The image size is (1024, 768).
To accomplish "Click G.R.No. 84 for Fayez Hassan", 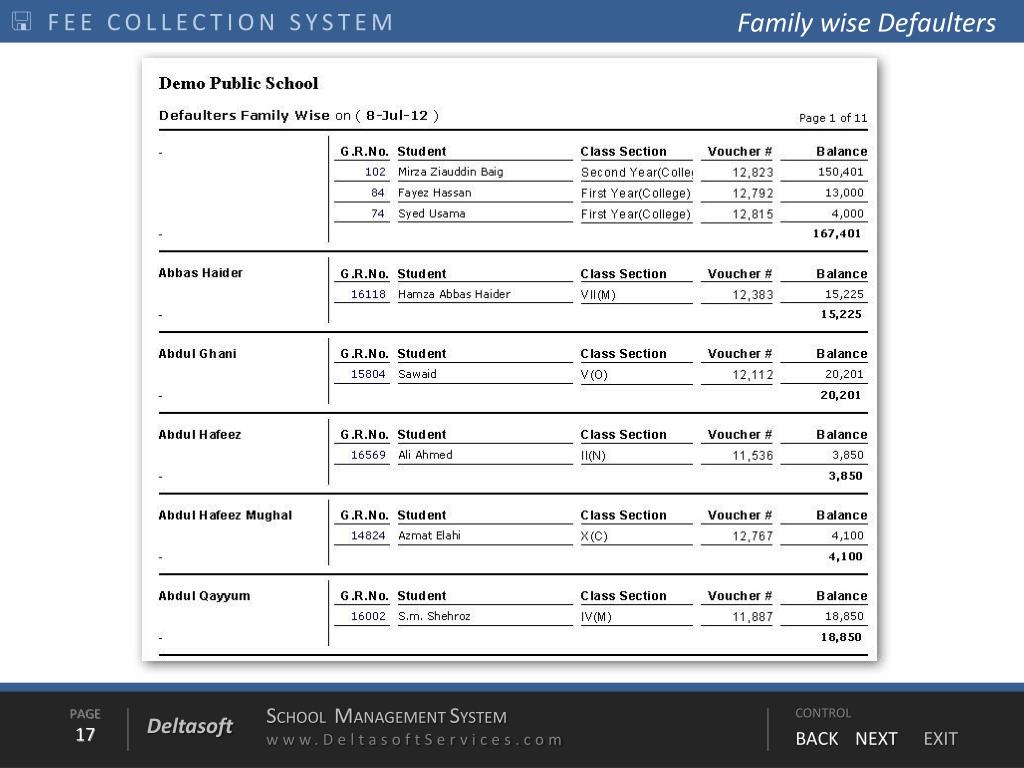I will [377, 193].
